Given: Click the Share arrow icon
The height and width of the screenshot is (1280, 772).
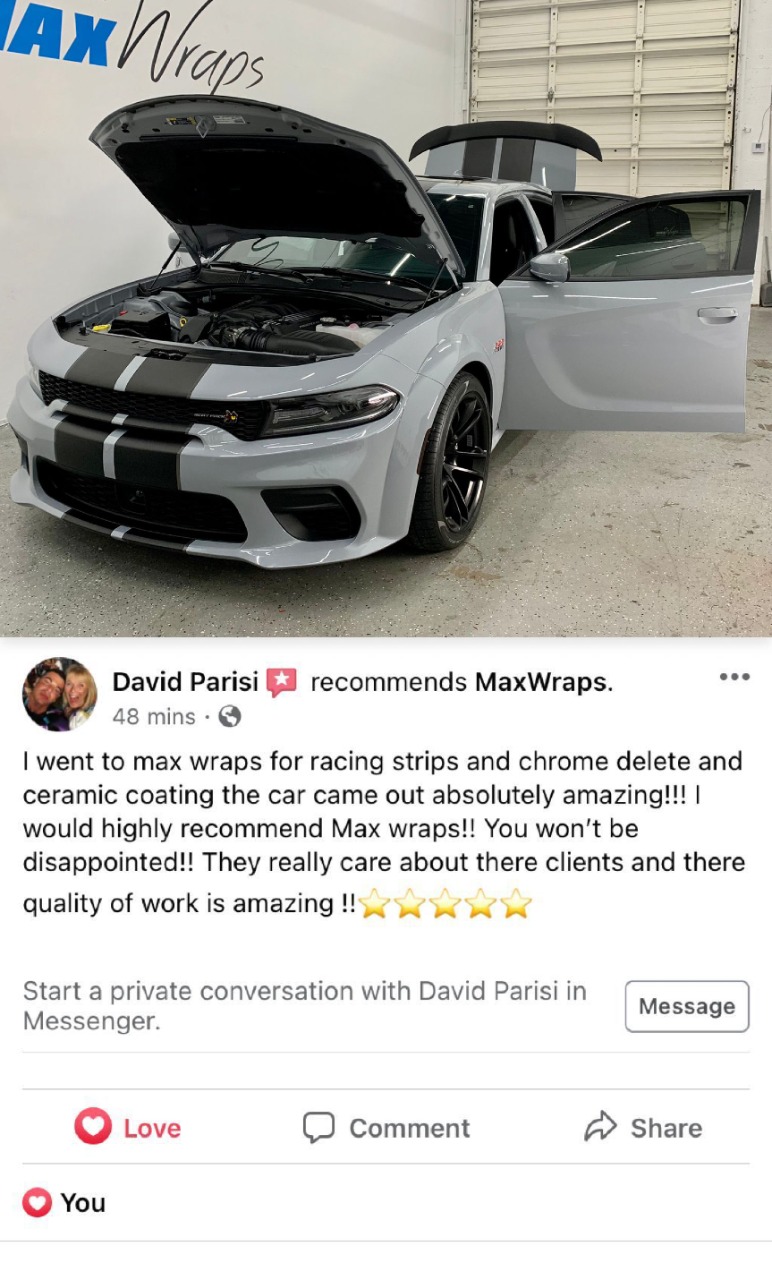Looking at the screenshot, I should [x=600, y=1127].
